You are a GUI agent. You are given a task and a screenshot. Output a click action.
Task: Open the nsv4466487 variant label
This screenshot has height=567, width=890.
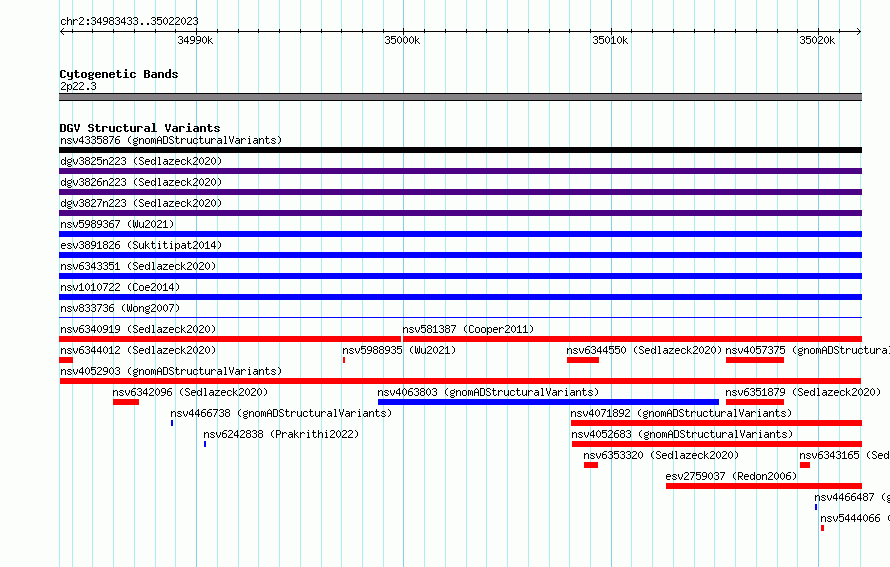click(x=851, y=497)
